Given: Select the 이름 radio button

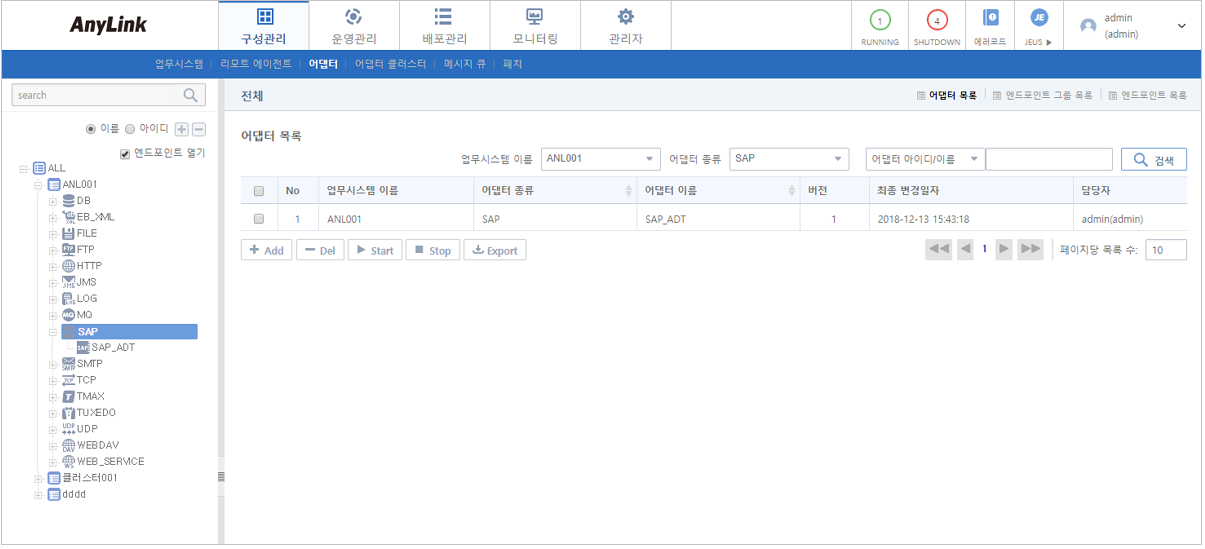Looking at the screenshot, I should tap(92, 129).
